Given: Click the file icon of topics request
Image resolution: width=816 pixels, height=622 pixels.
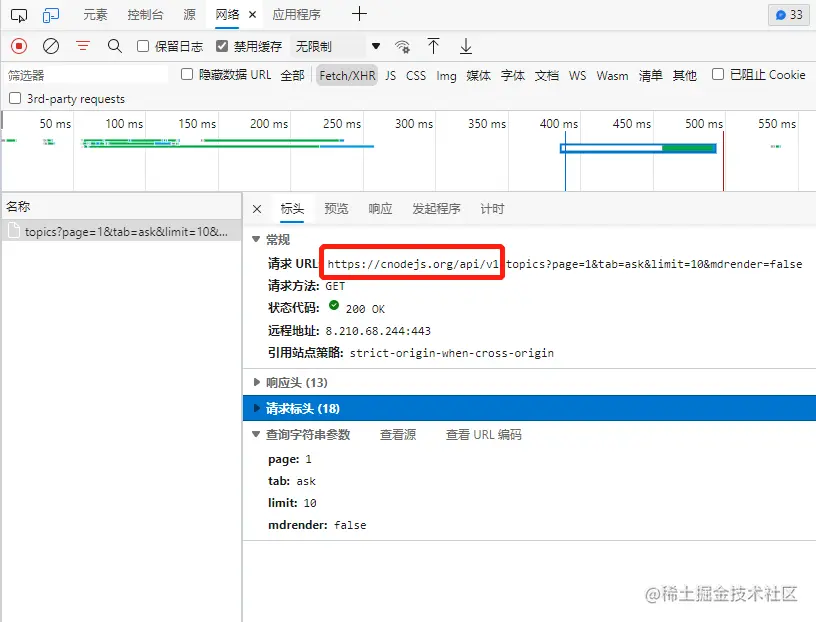Looking at the screenshot, I should 14,231.
